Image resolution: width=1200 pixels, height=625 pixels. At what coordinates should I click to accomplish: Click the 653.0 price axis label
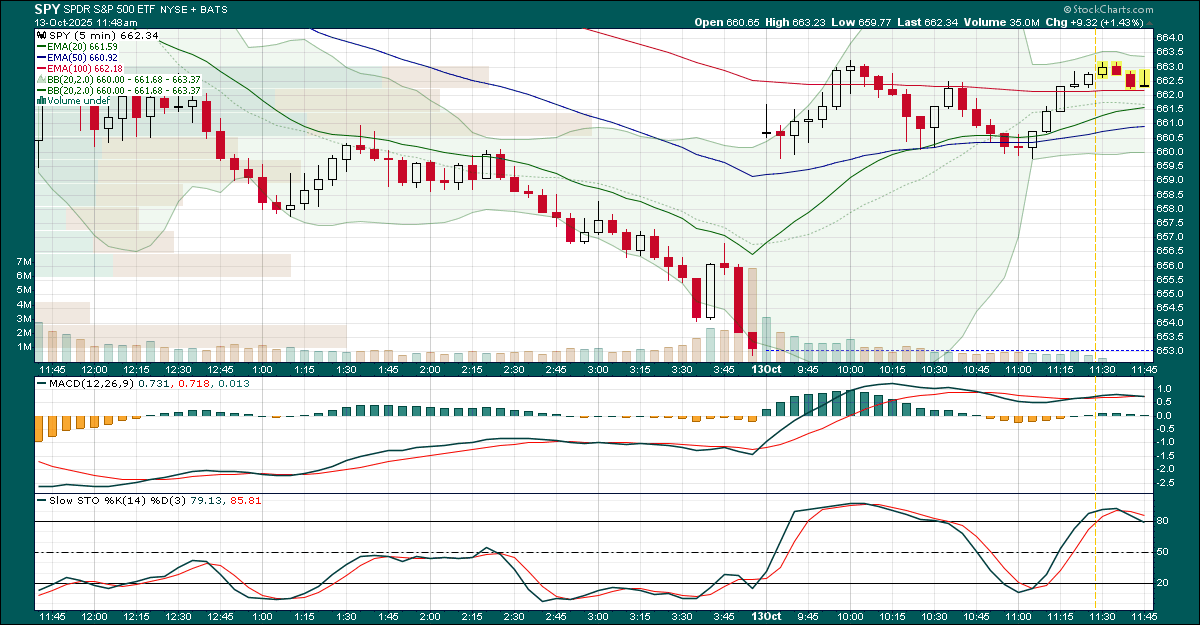pyautogui.click(x=1169, y=351)
